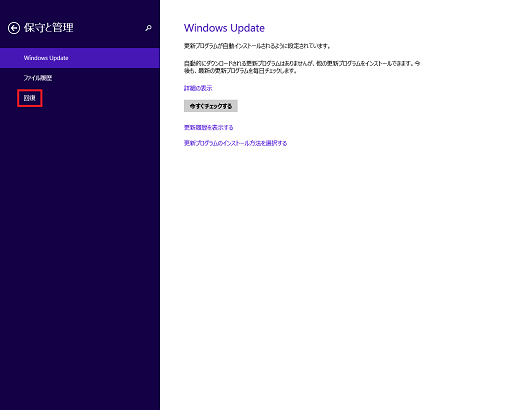512x410 pixels.
Task: Check for updates now with gray button
Action: [x=211, y=106]
